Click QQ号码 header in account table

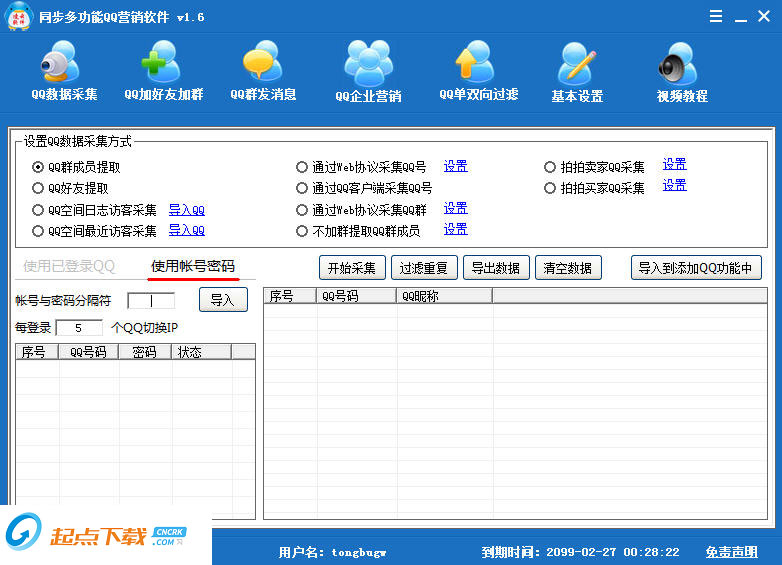89,352
